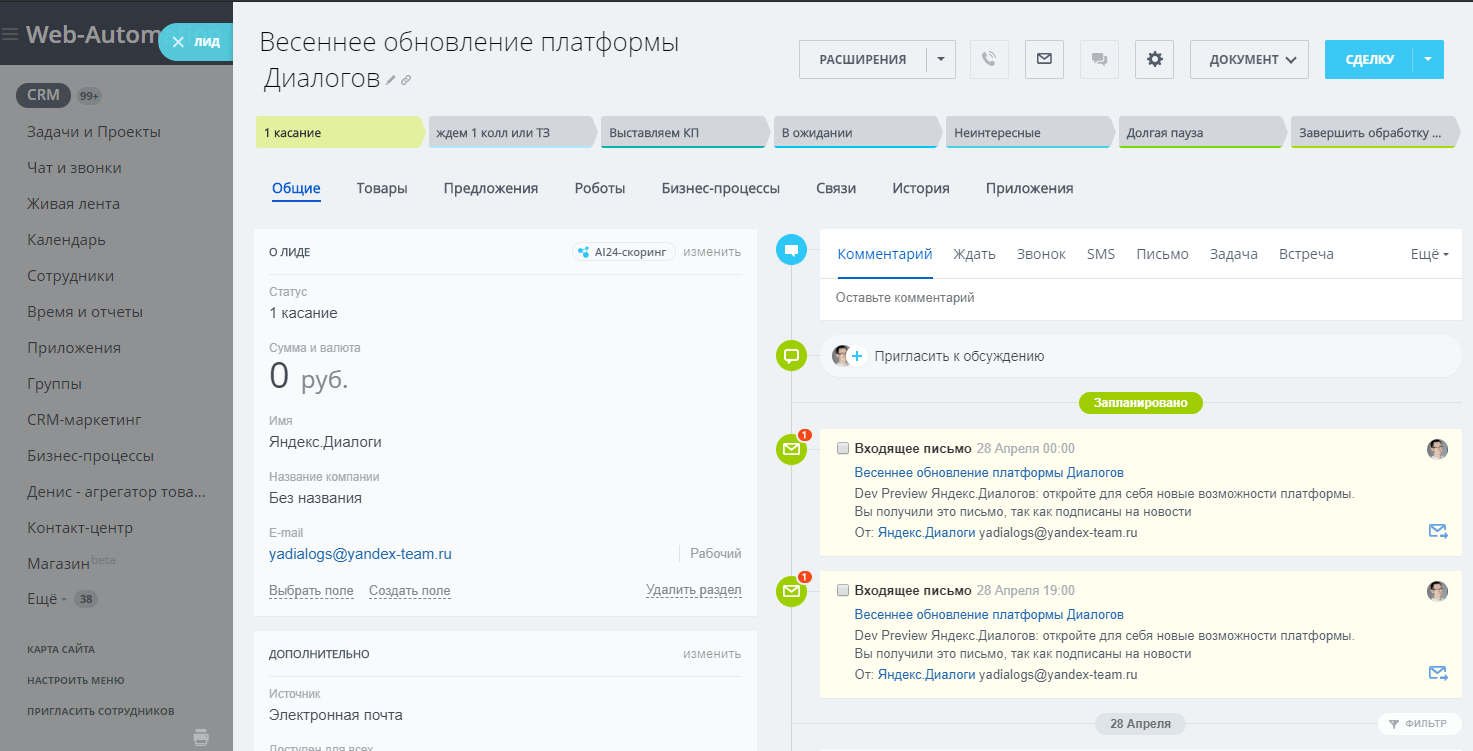Viewport: 1473px width, 751px height.
Task: Open Задачи и Проекты in sidebar
Action: click(94, 132)
